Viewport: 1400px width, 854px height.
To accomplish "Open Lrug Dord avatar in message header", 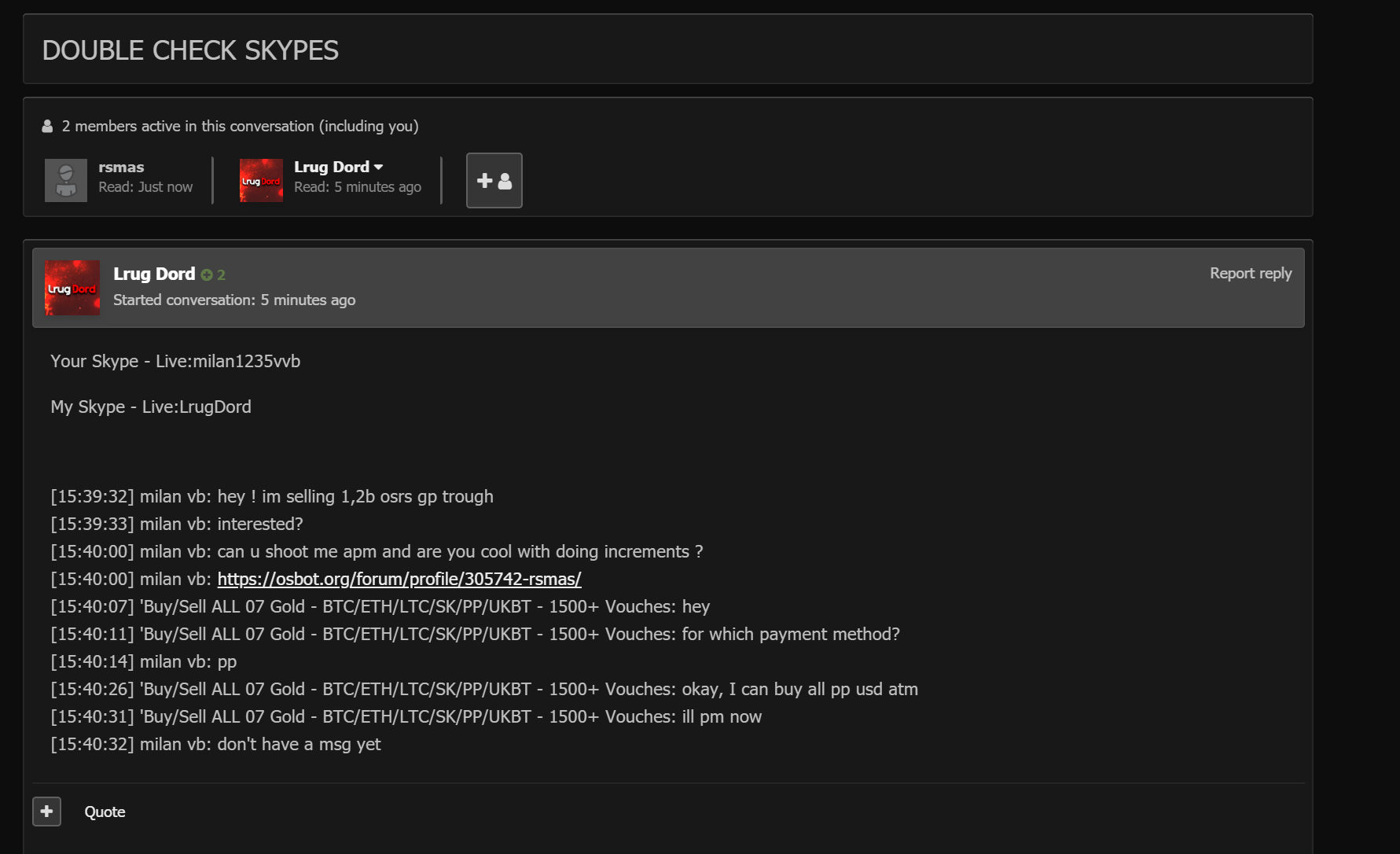I will click(72, 288).
